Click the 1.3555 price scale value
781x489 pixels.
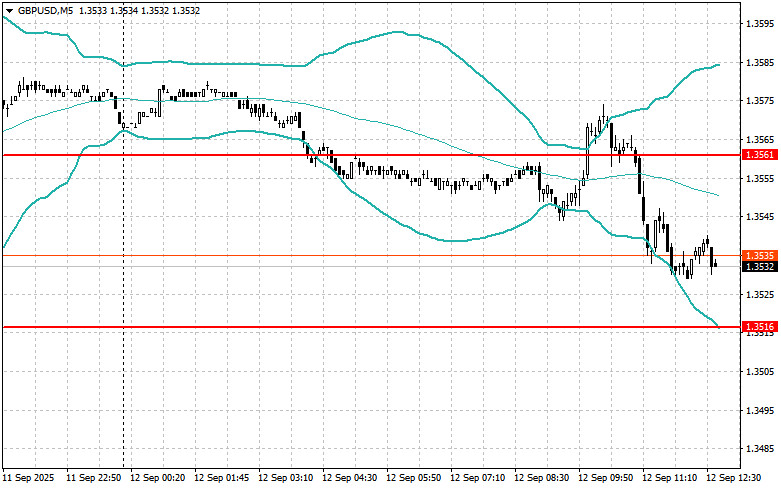(760, 178)
